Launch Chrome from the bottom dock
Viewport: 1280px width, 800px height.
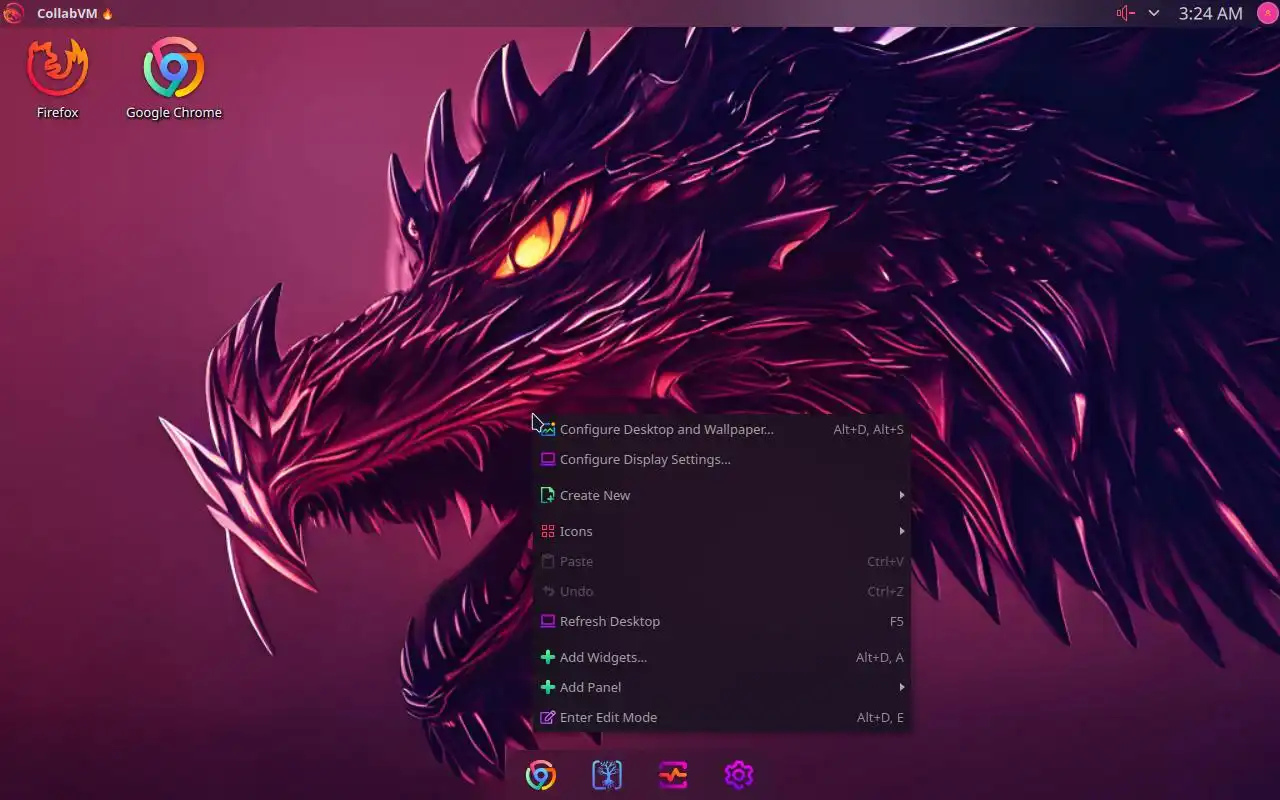pyautogui.click(x=541, y=775)
